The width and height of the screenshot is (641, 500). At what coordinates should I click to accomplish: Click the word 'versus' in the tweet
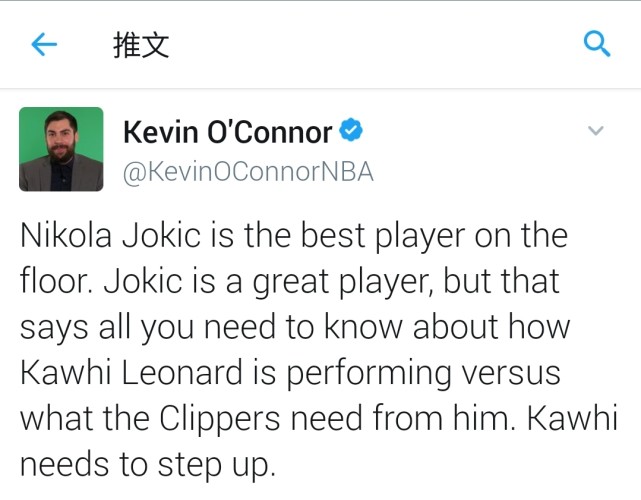tap(511, 373)
